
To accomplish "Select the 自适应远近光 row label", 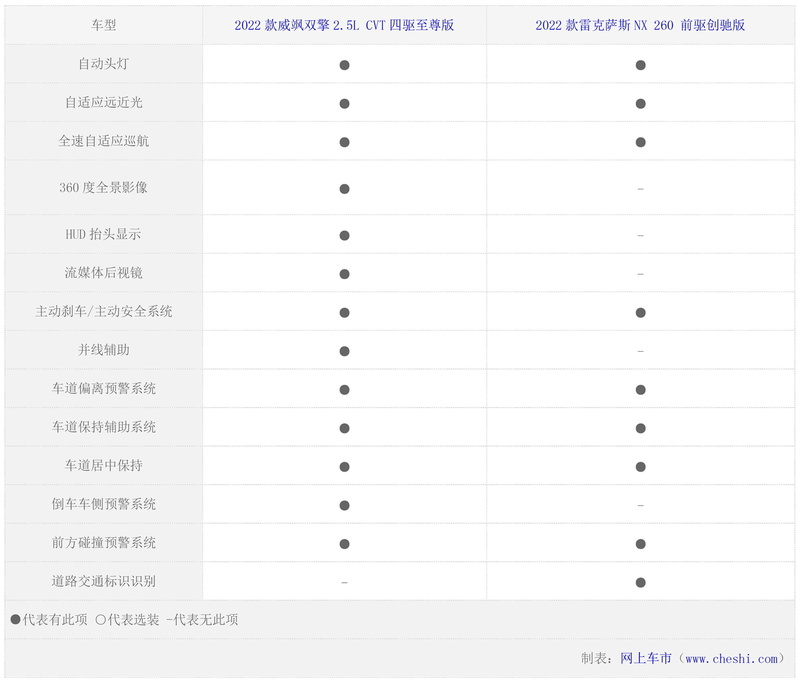I will (x=104, y=103).
